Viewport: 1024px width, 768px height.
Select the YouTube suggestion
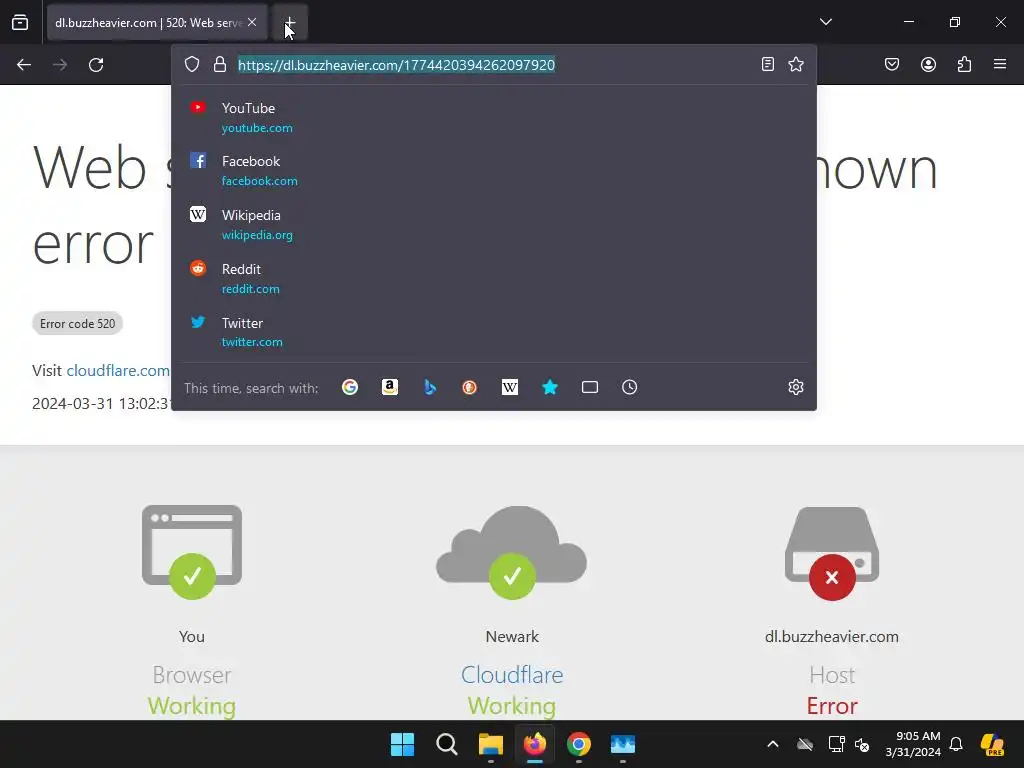coord(494,118)
